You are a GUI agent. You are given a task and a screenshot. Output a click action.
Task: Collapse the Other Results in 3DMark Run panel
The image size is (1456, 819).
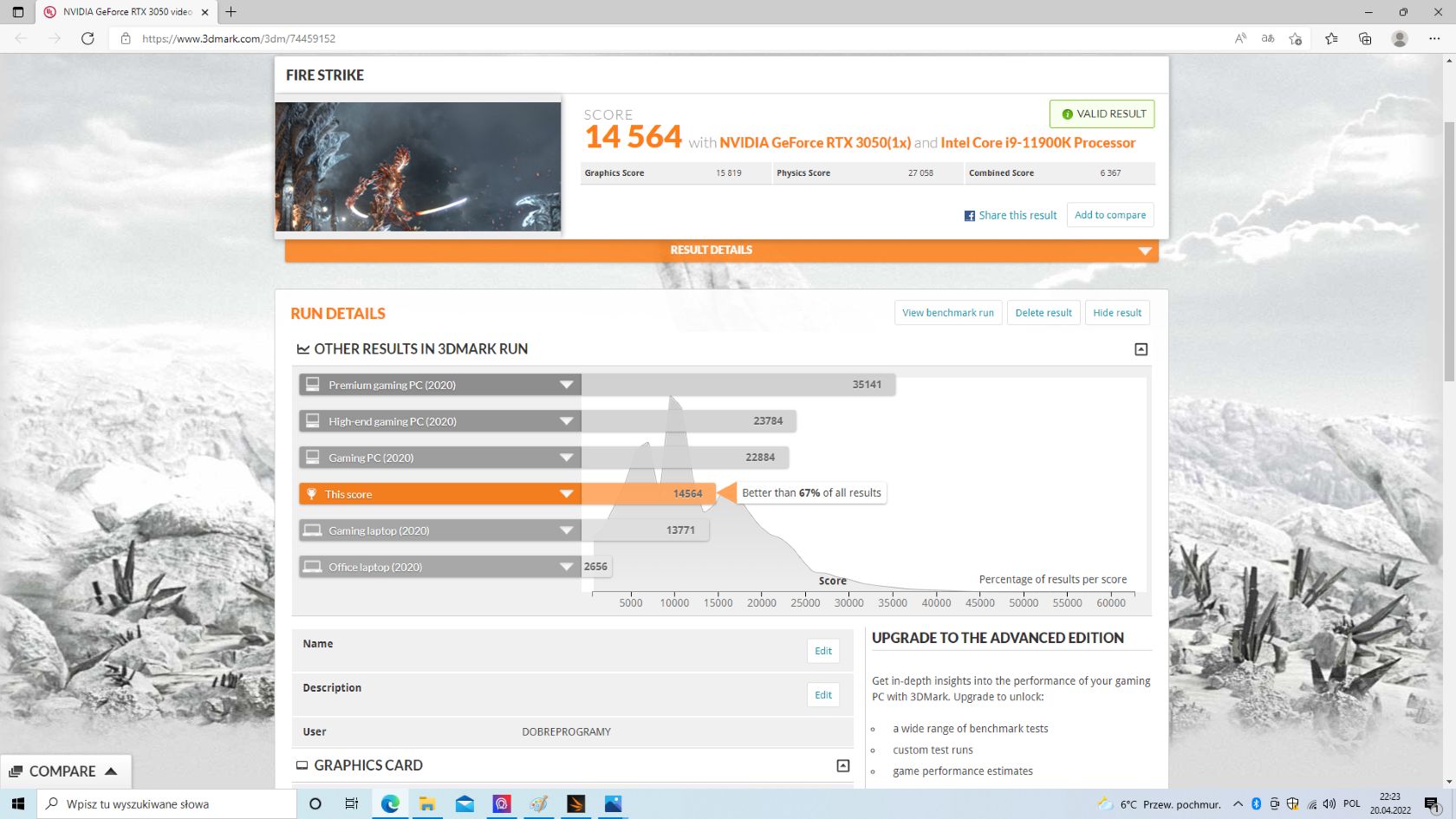tap(1141, 349)
